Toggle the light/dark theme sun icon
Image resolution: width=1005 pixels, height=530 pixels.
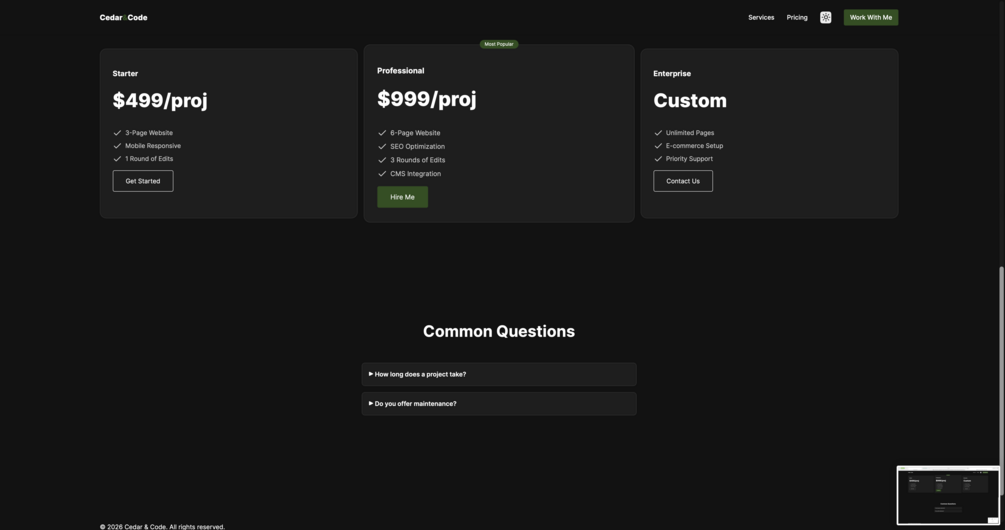coord(826,17)
